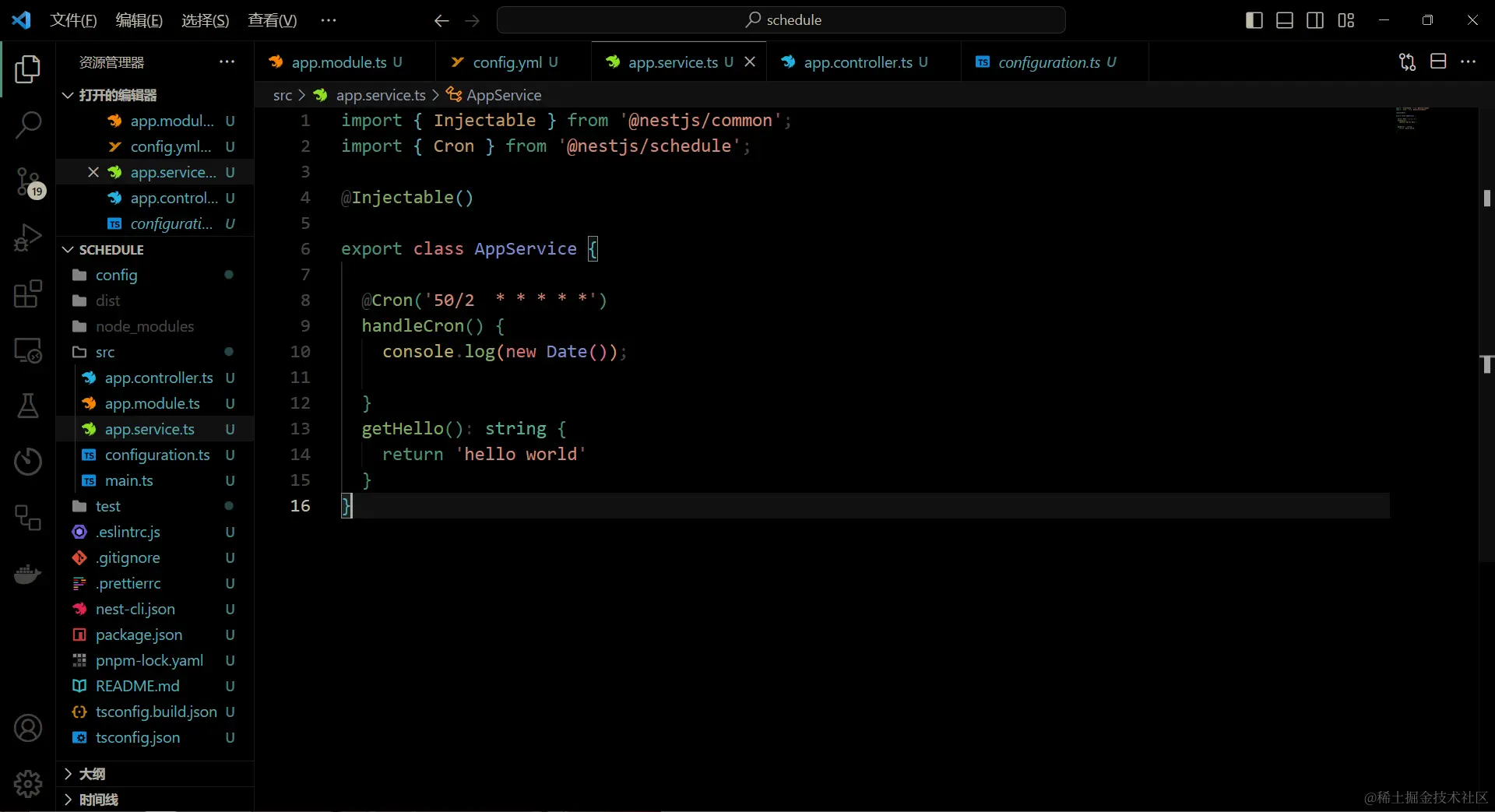Click the schedule command center search box
The image size is (1495, 812).
pos(781,20)
